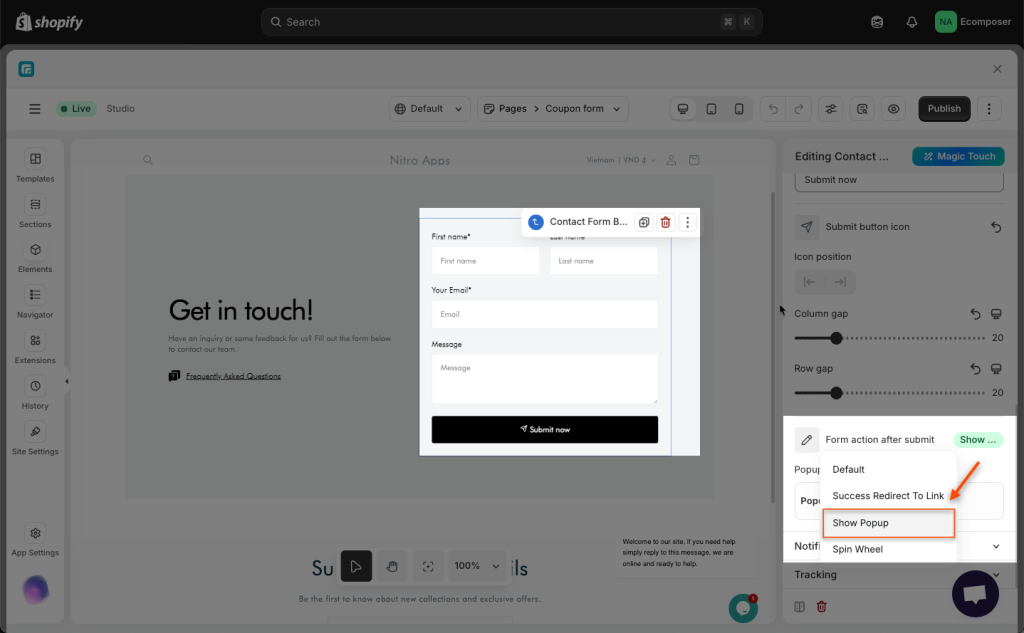This screenshot has width=1024, height=633.
Task: Switch to desktop device view
Action: pyautogui.click(x=683, y=109)
